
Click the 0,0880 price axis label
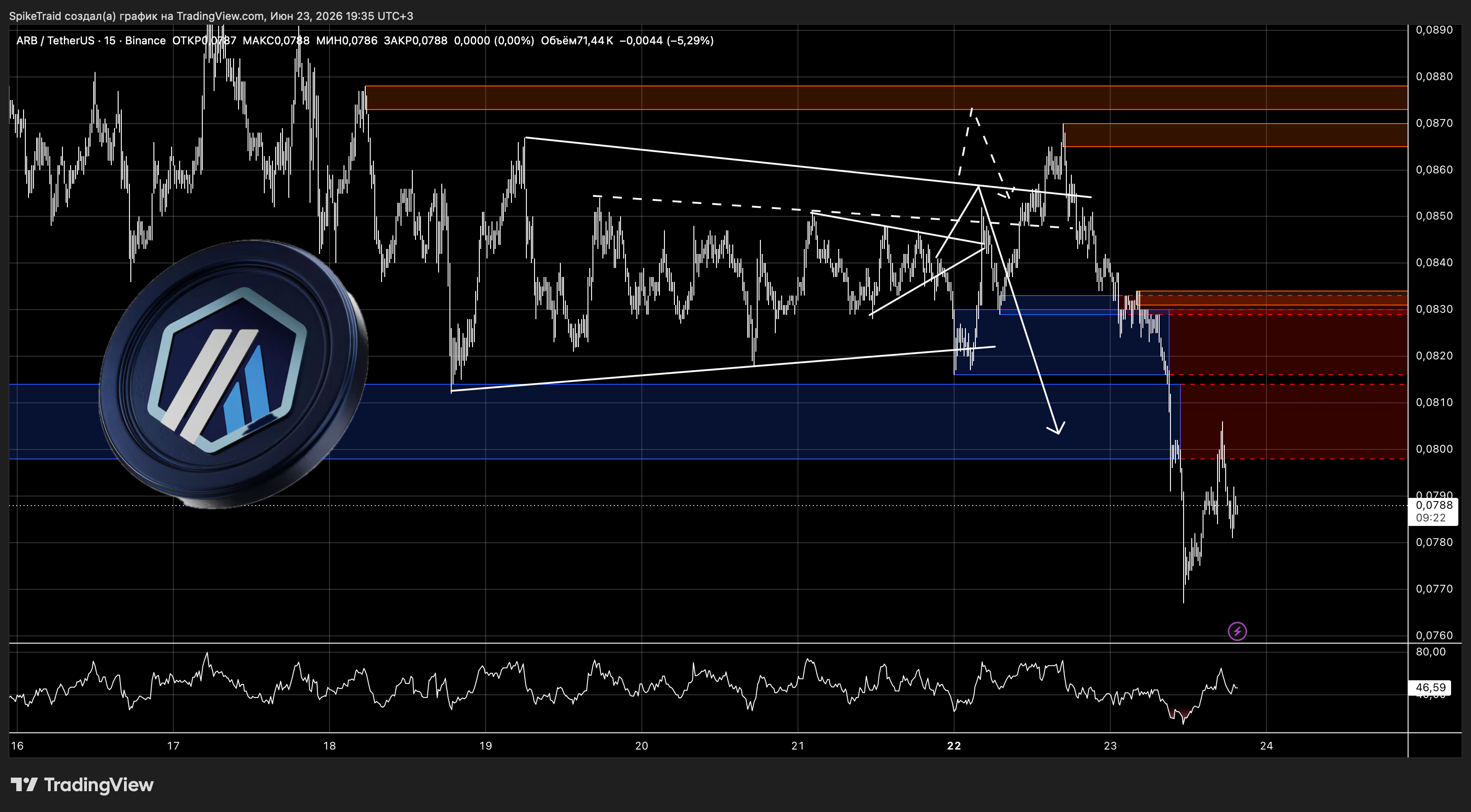tap(1434, 76)
